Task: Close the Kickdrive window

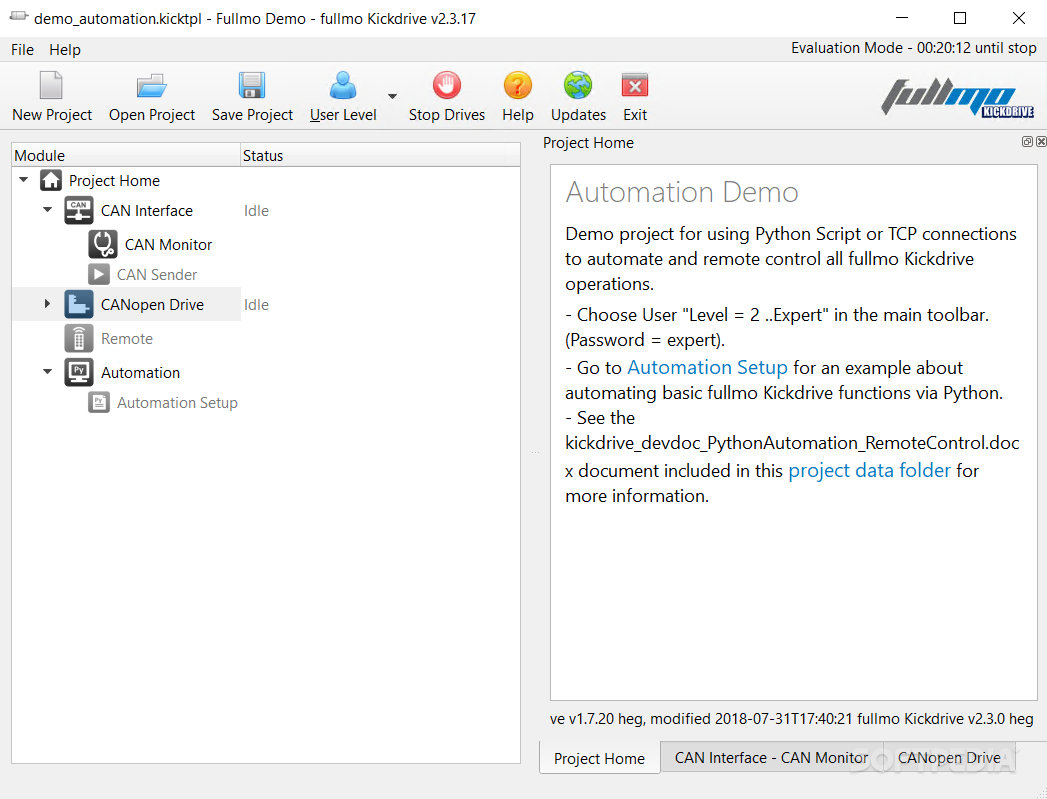Action: click(x=1018, y=18)
